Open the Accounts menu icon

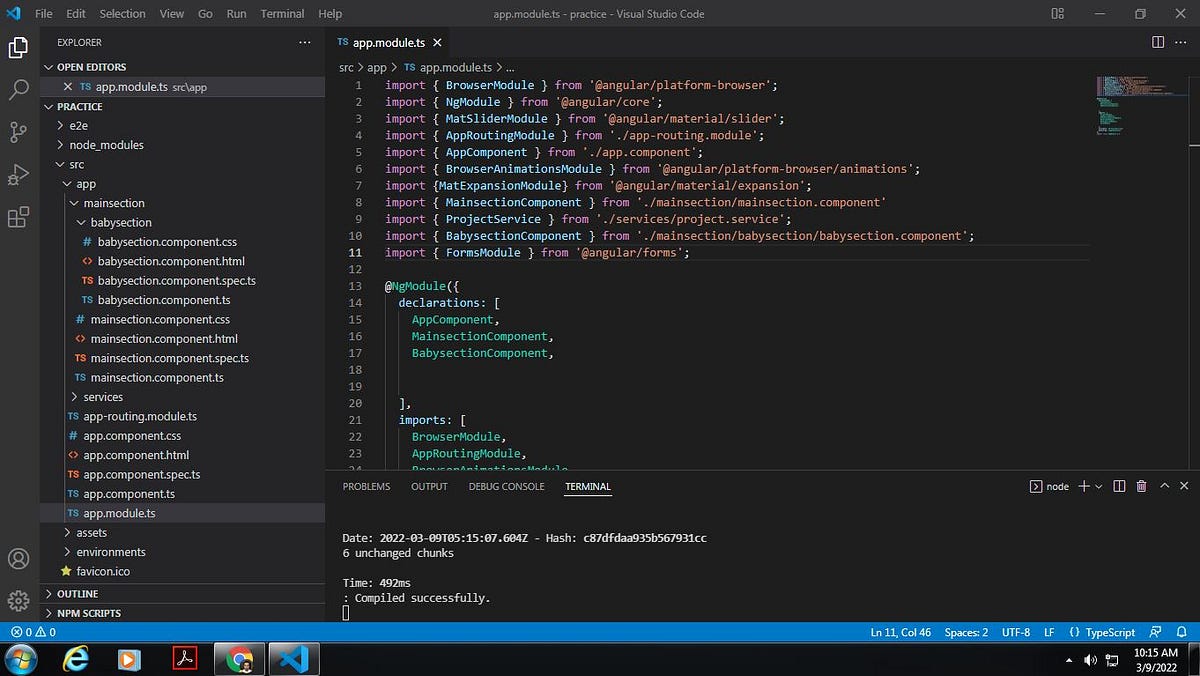18,559
